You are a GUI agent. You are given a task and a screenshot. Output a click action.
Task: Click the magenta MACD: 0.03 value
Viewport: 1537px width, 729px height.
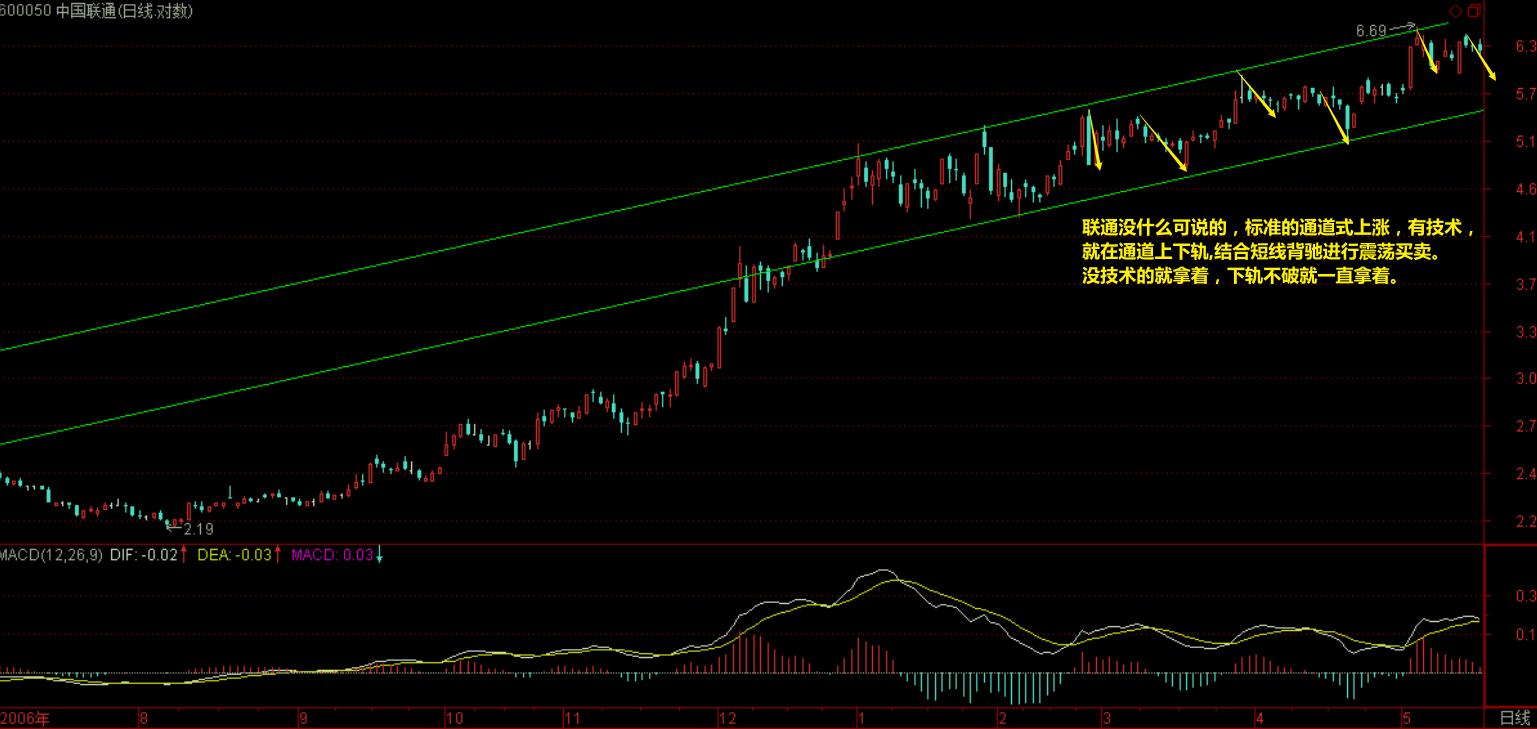point(331,555)
